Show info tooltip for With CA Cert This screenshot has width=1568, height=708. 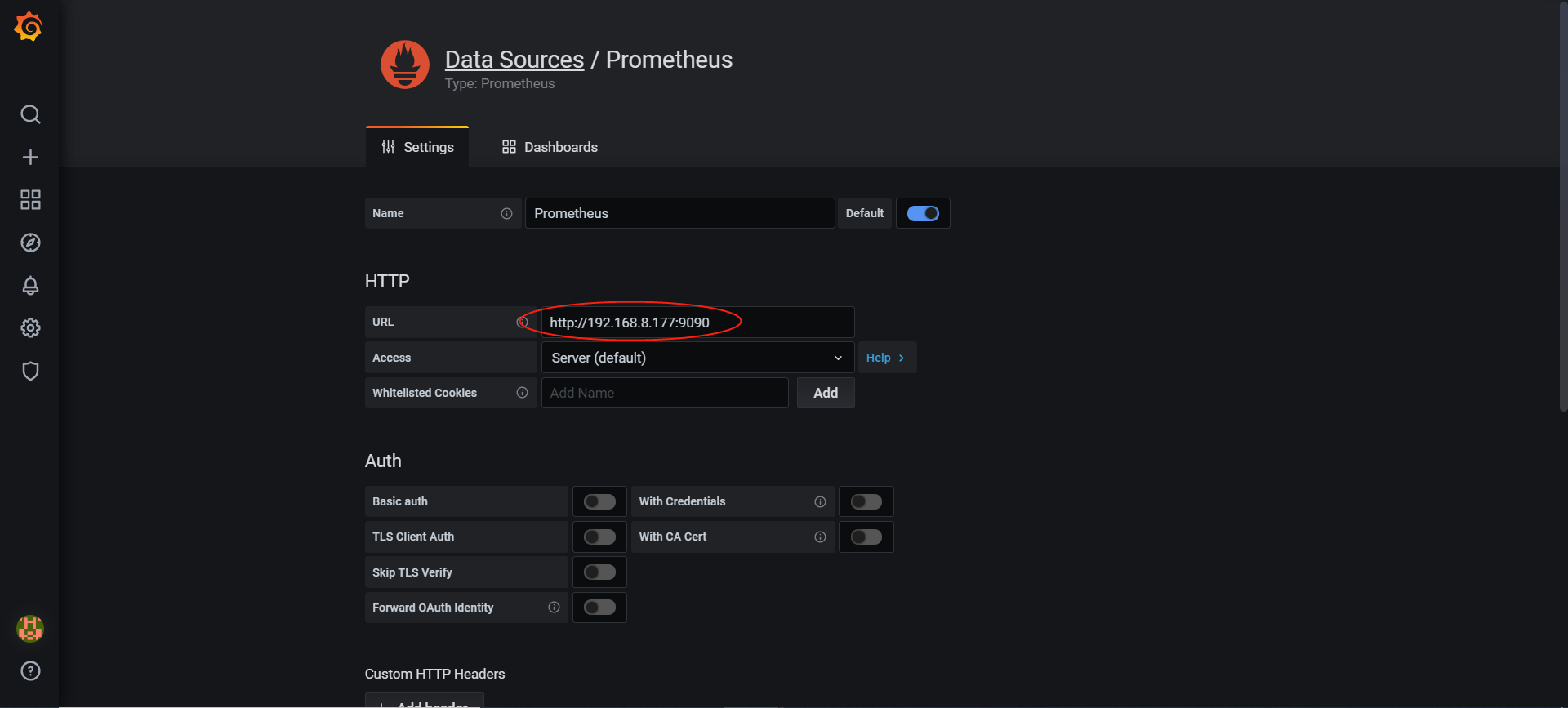[820, 537]
